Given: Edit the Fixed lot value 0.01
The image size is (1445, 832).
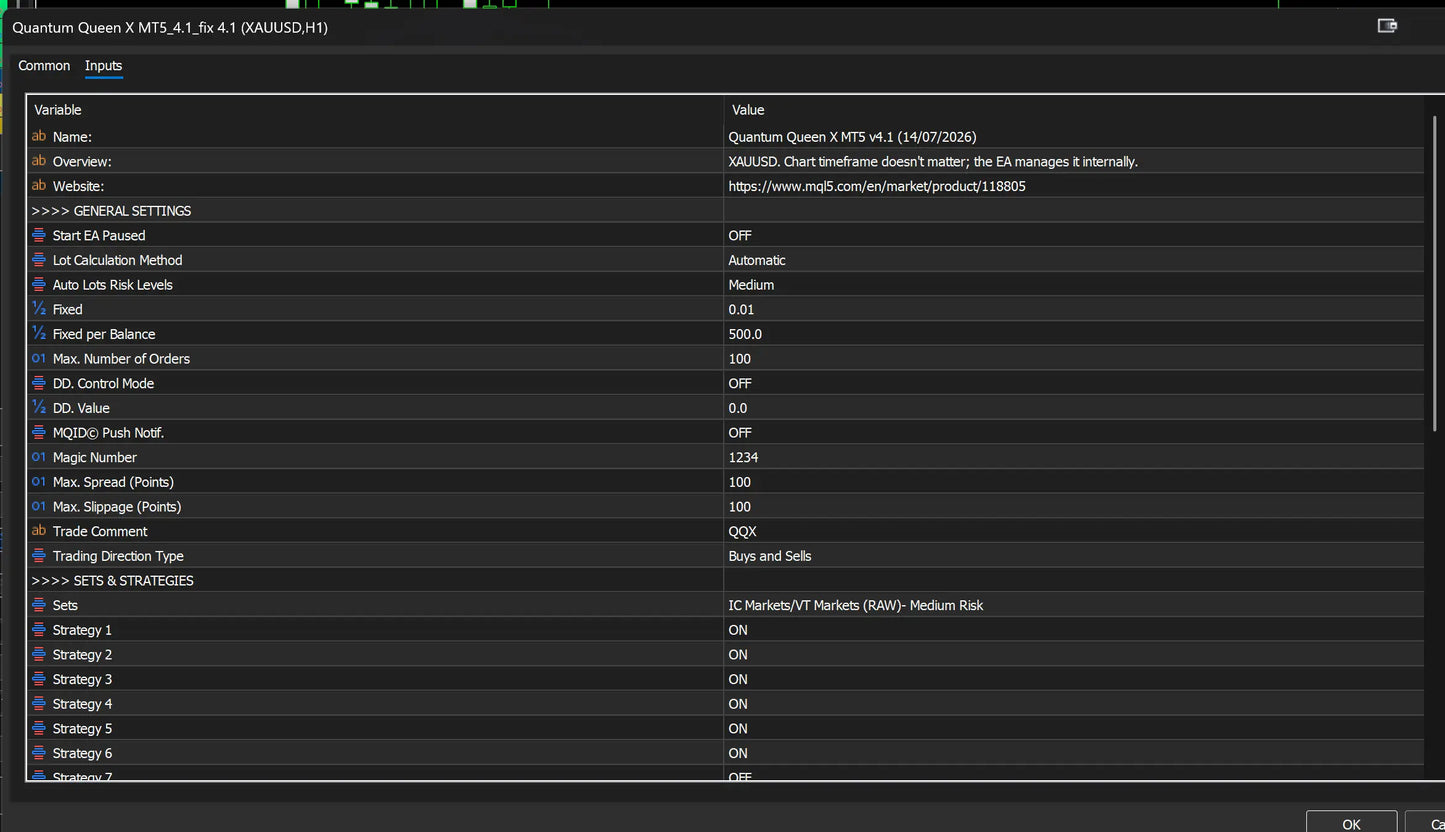Looking at the screenshot, I should [x=1074, y=309].
